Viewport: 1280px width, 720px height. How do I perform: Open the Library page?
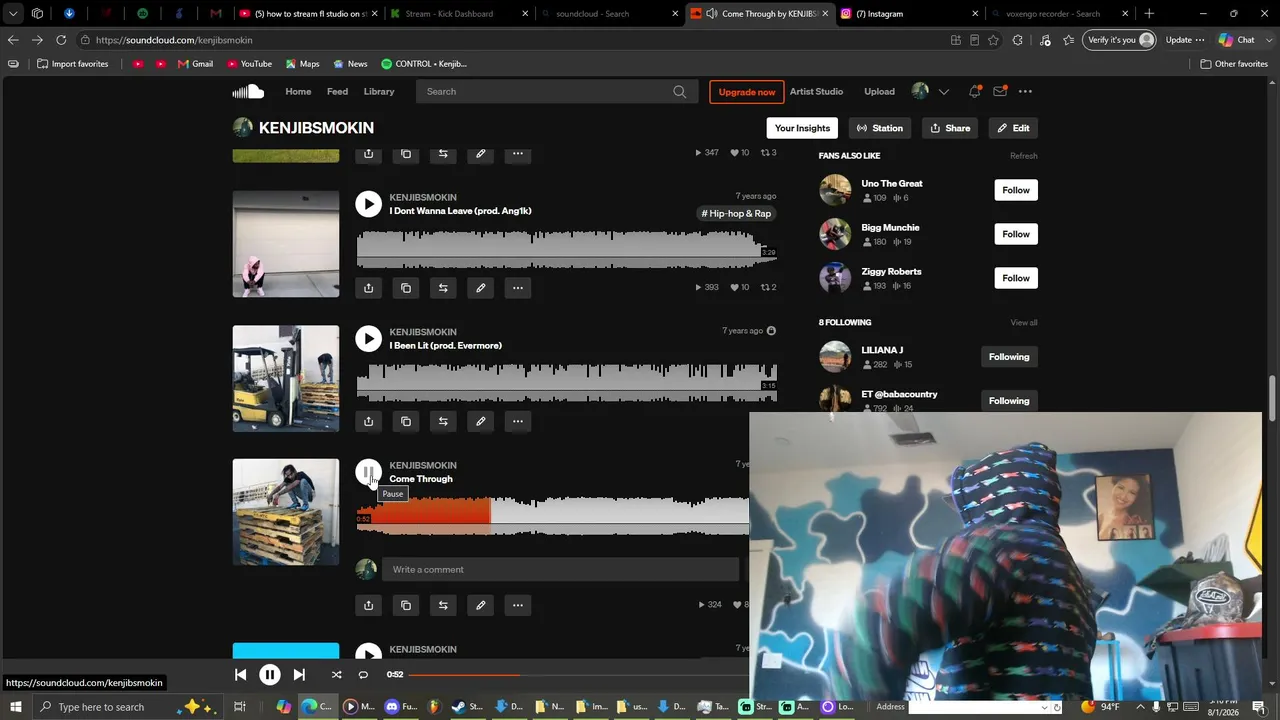click(379, 92)
